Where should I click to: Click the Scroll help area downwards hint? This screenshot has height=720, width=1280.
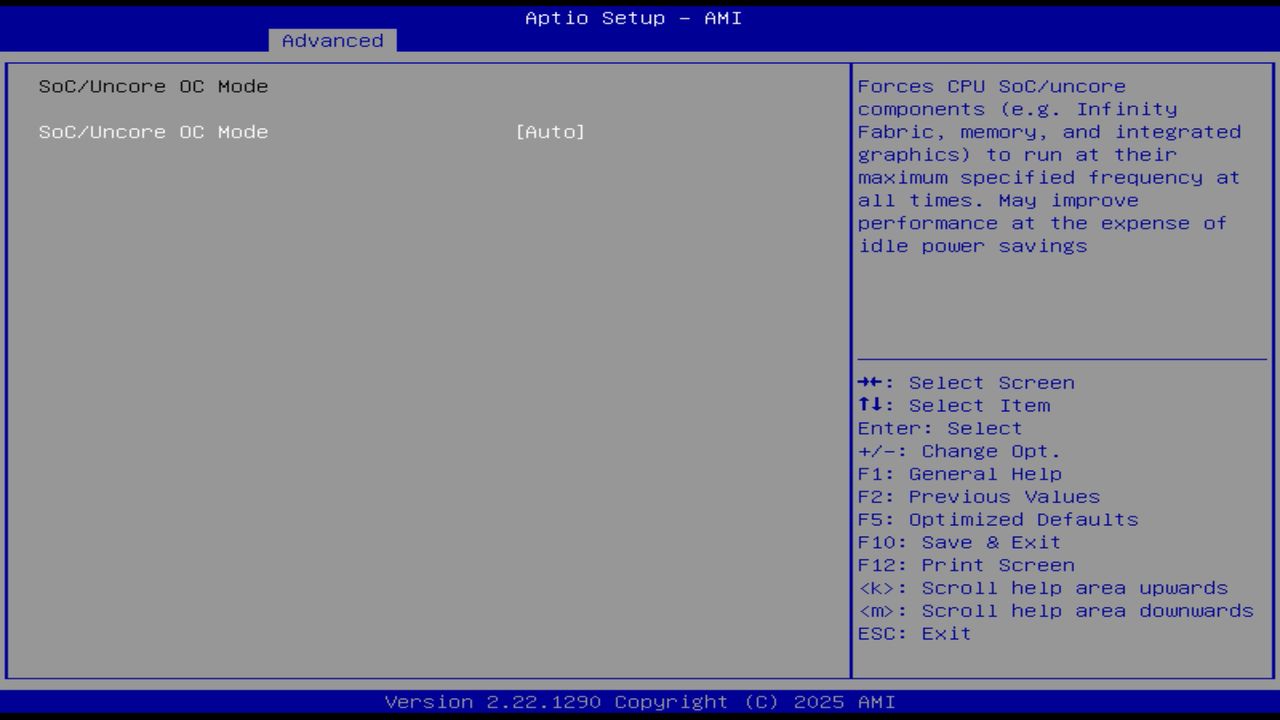pos(1056,610)
